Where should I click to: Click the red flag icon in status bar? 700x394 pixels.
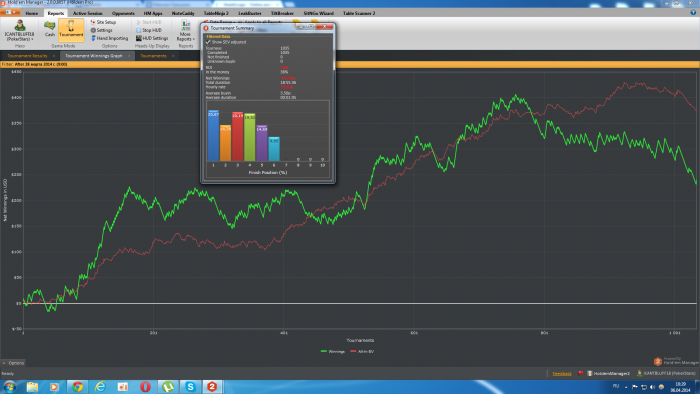coord(580,373)
